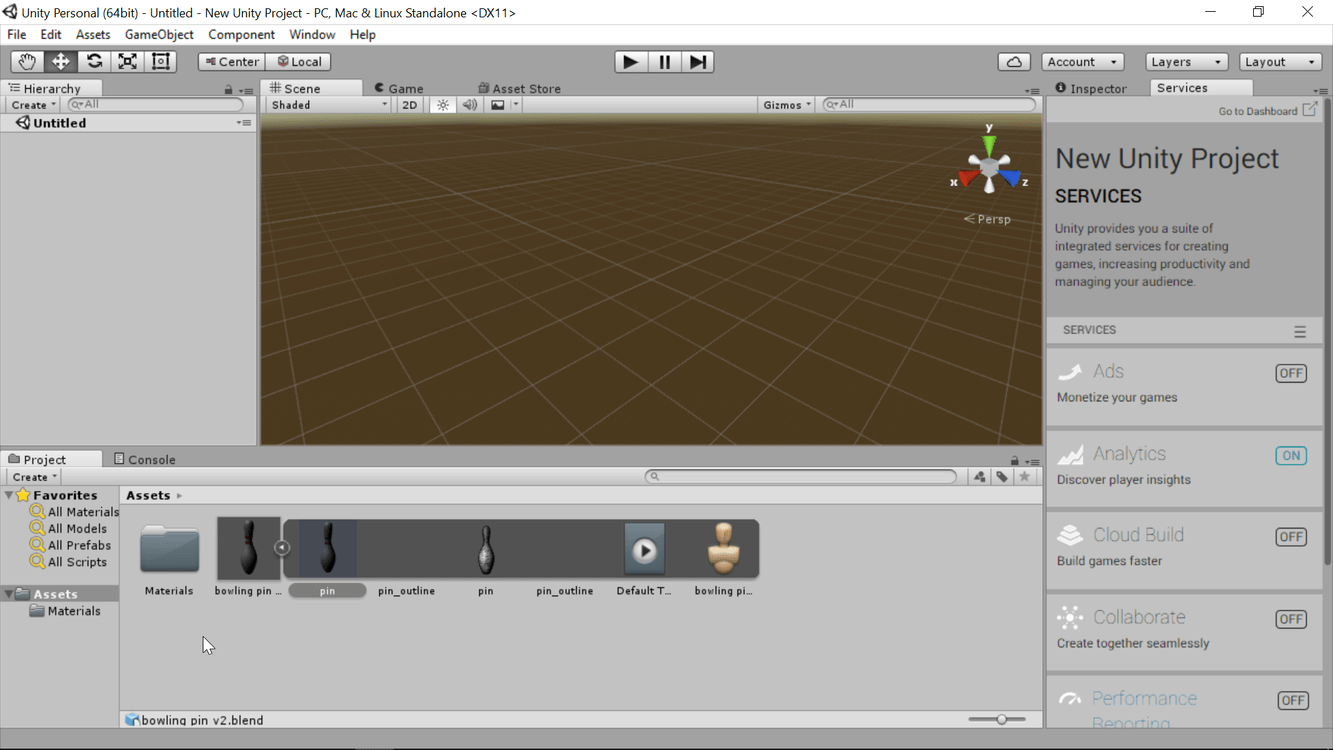Collapse the bowling pin v2 asset arrow
The width and height of the screenshot is (1333, 750).
[282, 548]
